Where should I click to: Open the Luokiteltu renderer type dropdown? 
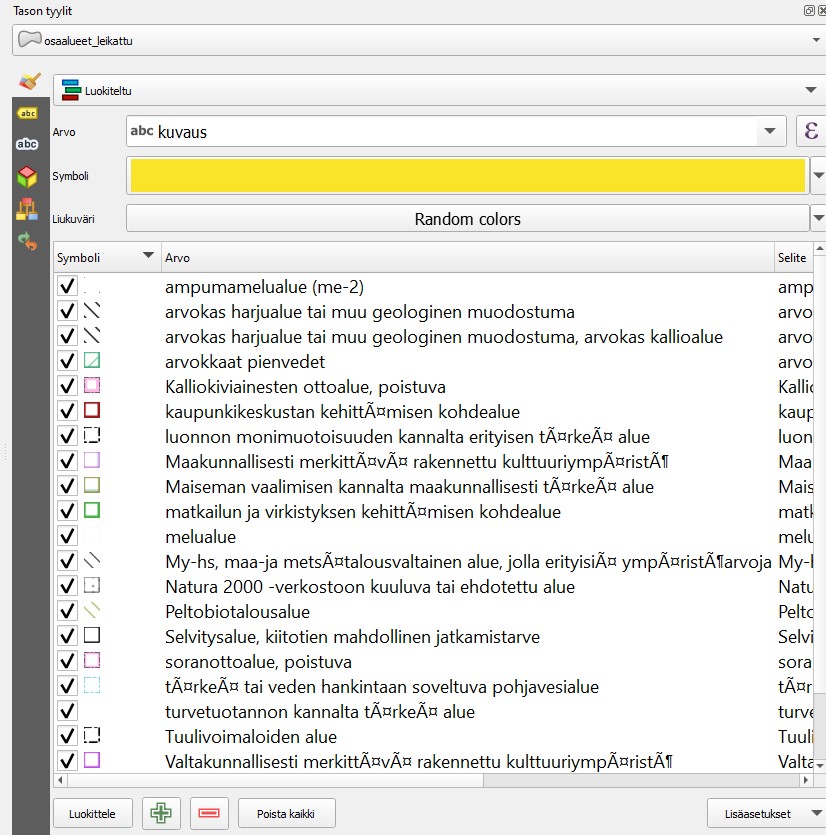click(x=439, y=90)
